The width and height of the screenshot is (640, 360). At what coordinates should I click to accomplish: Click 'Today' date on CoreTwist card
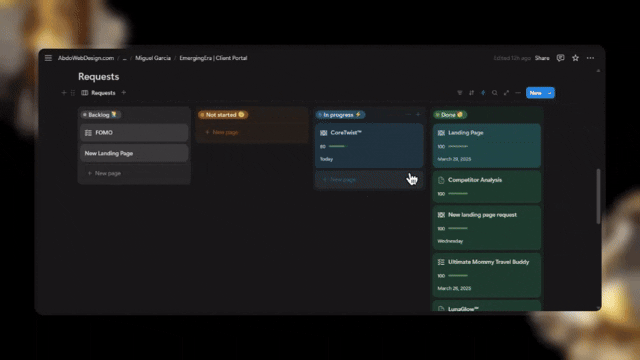point(326,159)
